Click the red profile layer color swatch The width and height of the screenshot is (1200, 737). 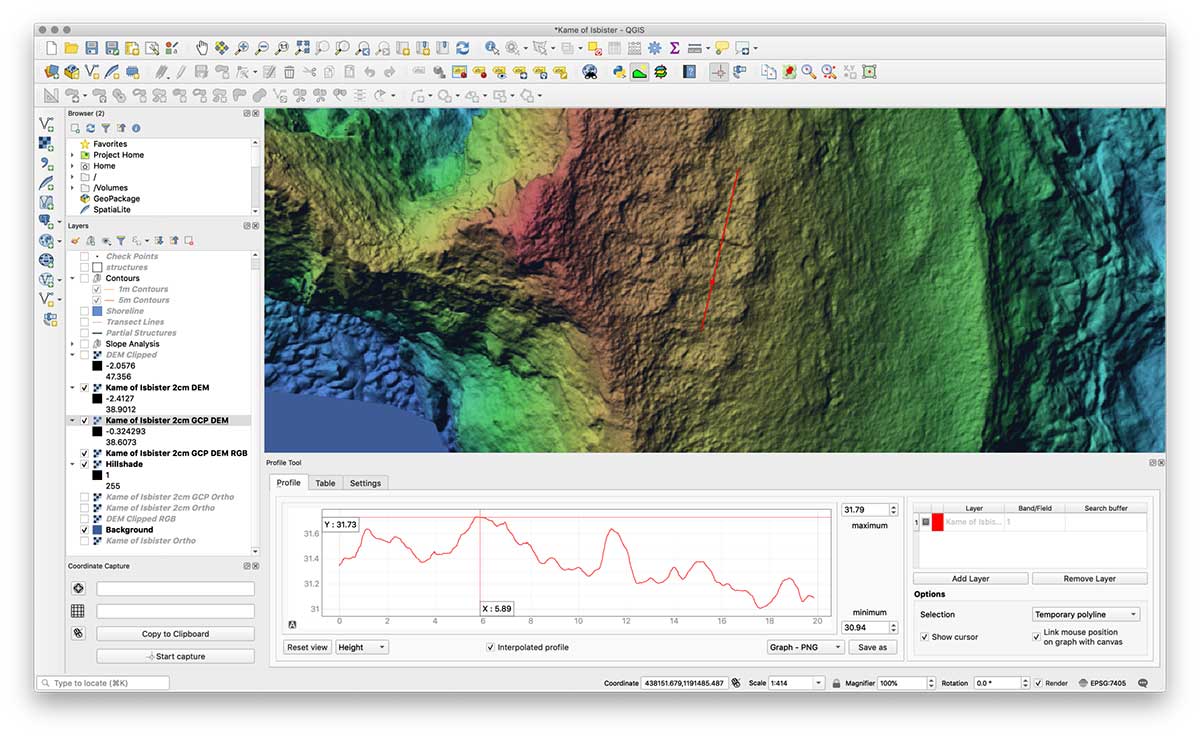(x=937, y=522)
